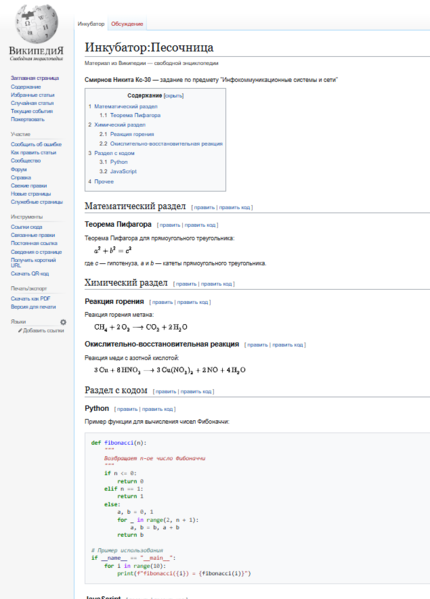This screenshot has height=599, width=430.
Task: Click the Пожертвовать link
Action: coord(27,119)
